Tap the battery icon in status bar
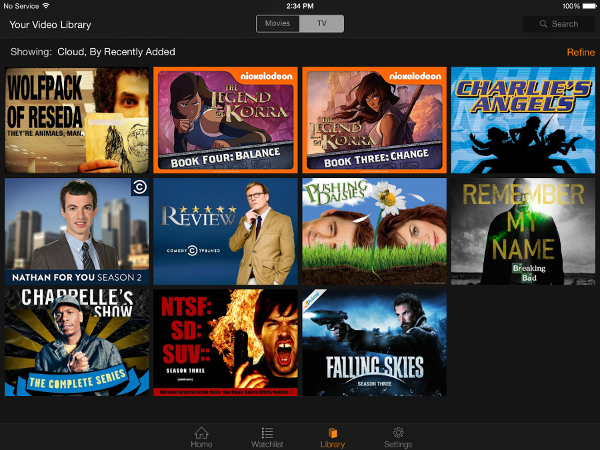 (x=587, y=6)
